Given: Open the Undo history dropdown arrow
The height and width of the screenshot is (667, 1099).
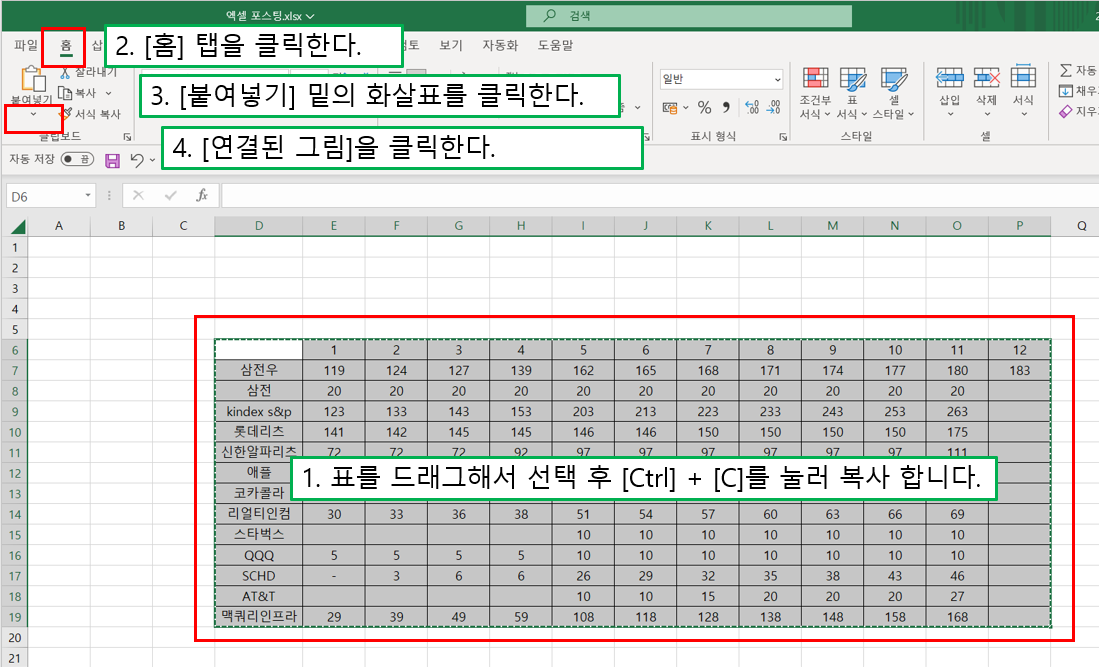Looking at the screenshot, I should (152, 160).
